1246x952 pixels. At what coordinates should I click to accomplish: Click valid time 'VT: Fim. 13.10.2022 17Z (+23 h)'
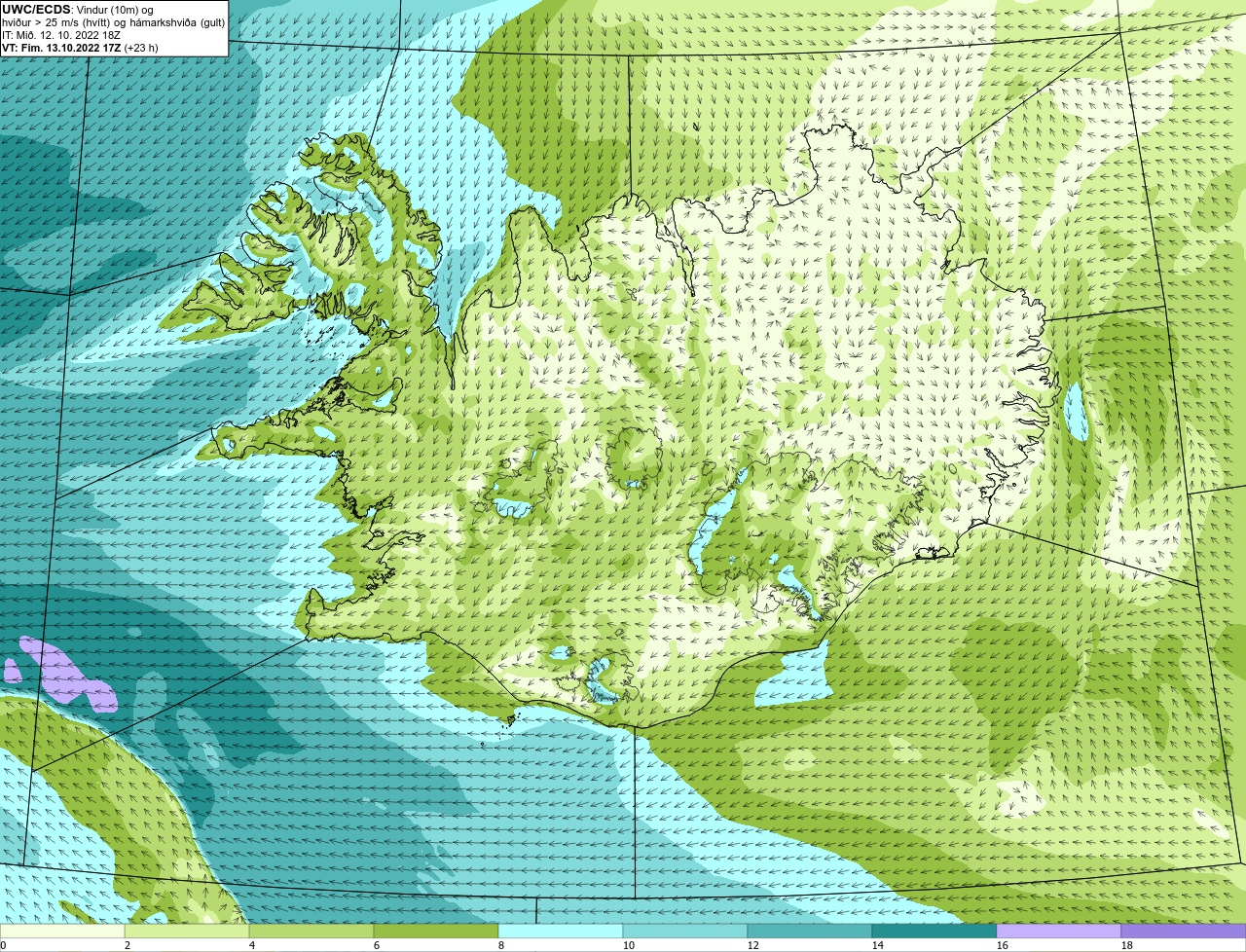(x=81, y=48)
